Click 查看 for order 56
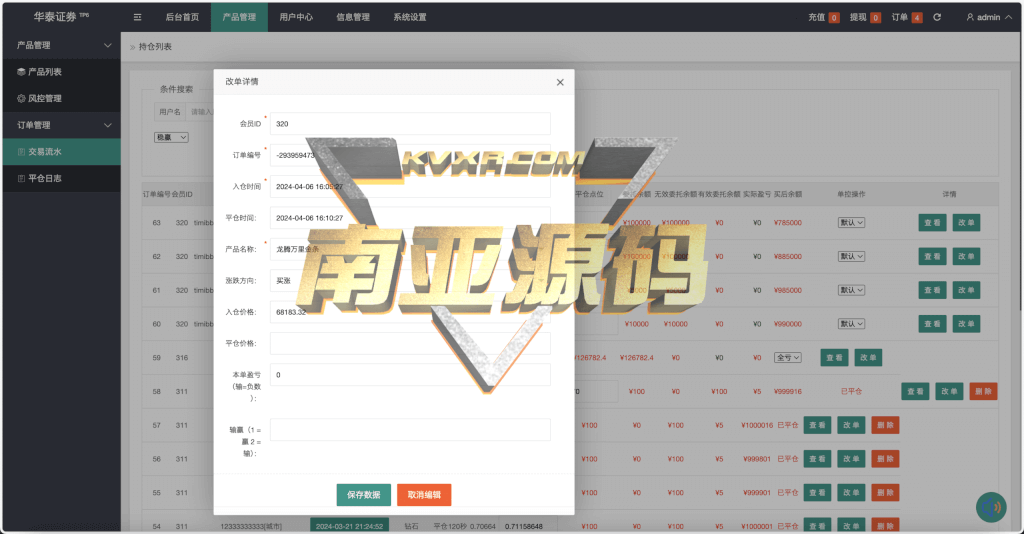1024x534 pixels. point(817,459)
